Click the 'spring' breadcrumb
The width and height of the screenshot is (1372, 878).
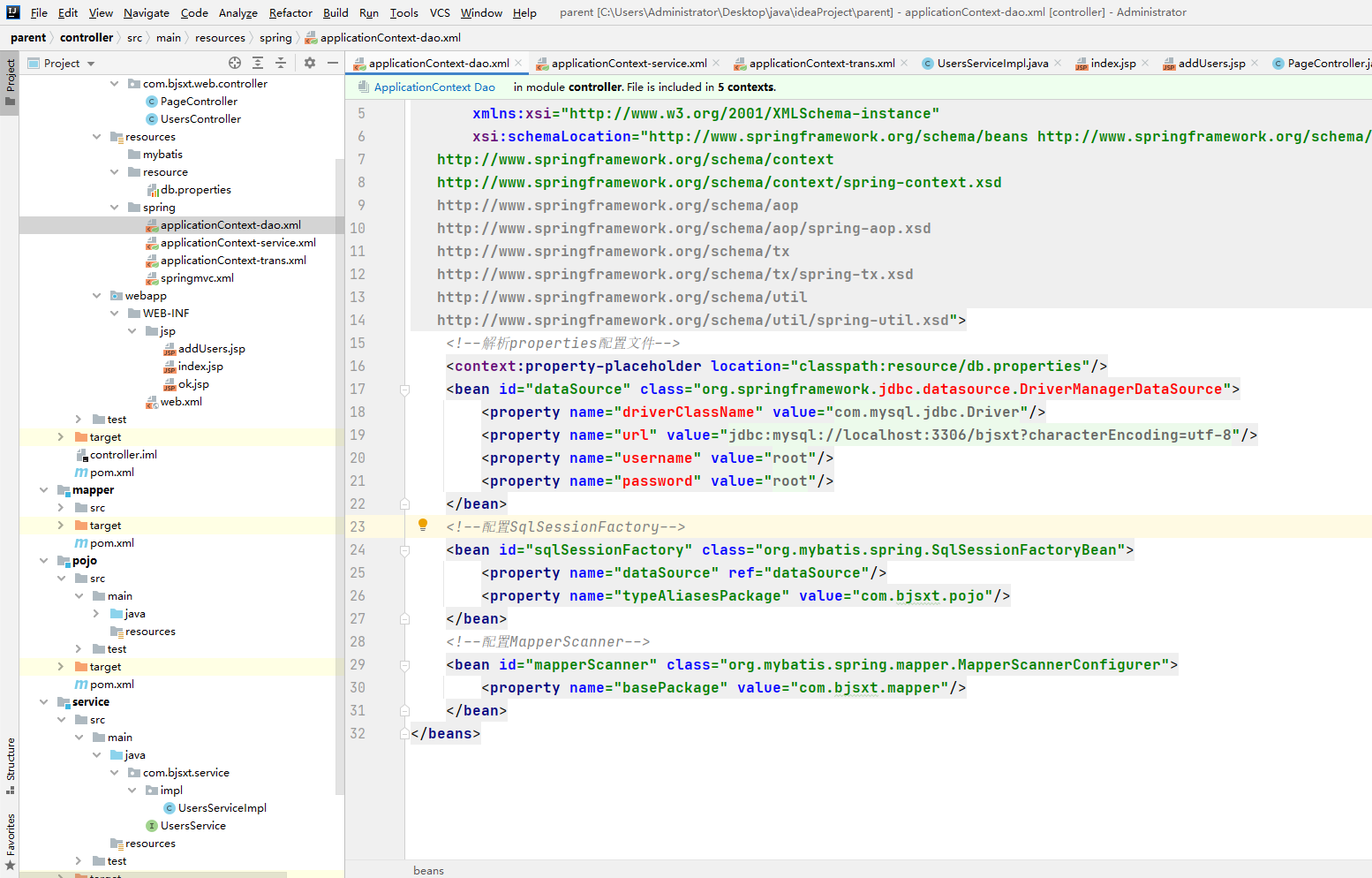tap(275, 37)
